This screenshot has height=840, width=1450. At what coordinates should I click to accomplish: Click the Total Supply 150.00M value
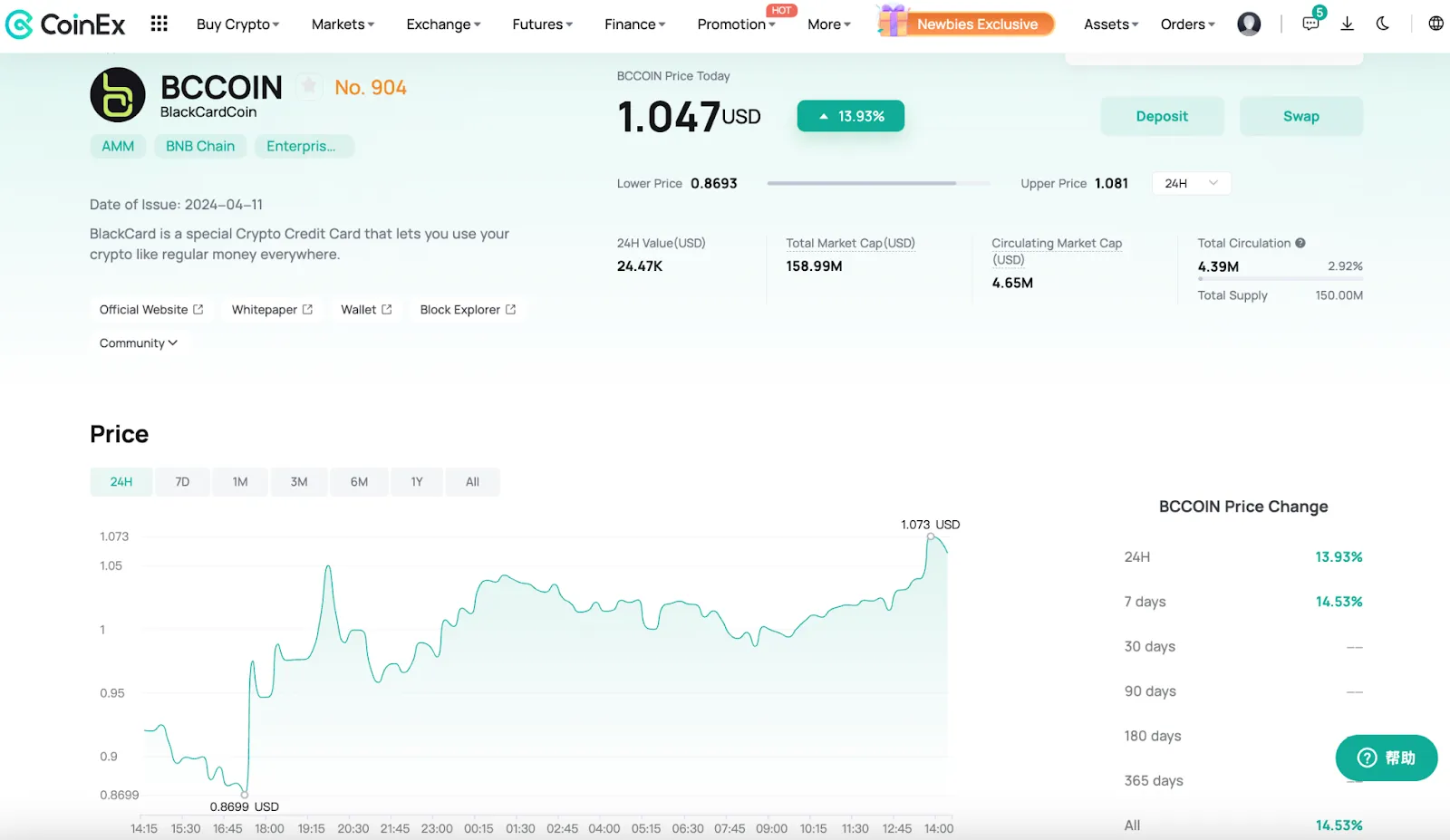[x=1339, y=295]
